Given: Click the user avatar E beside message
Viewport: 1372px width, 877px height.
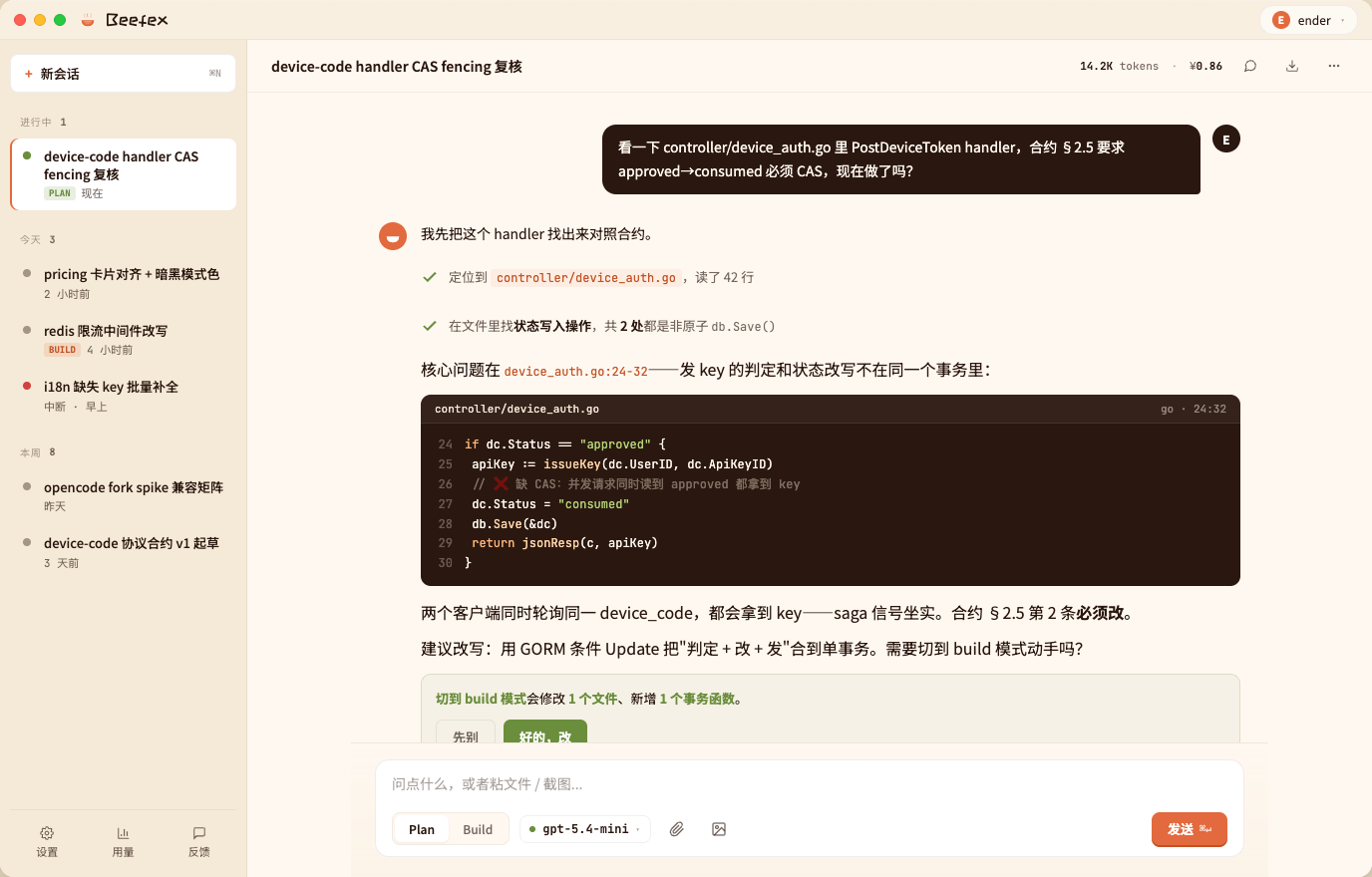Looking at the screenshot, I should coord(1226,140).
